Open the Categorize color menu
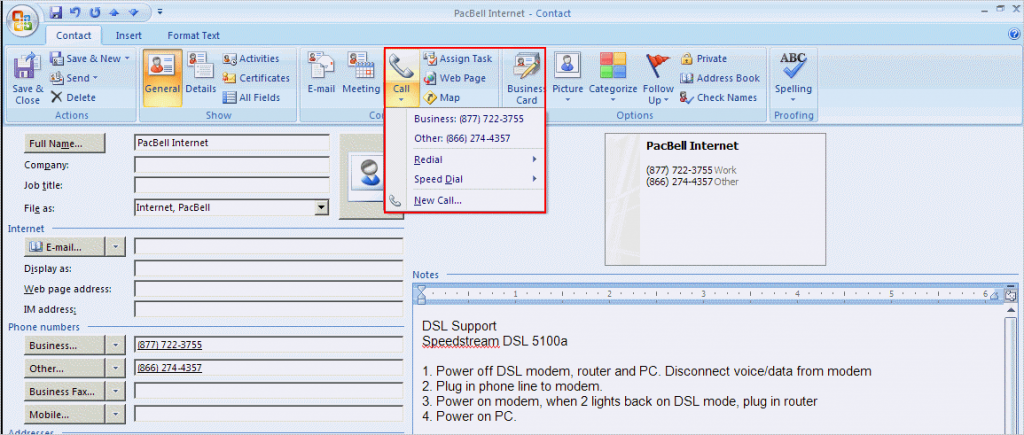1024x435 pixels. [613, 78]
